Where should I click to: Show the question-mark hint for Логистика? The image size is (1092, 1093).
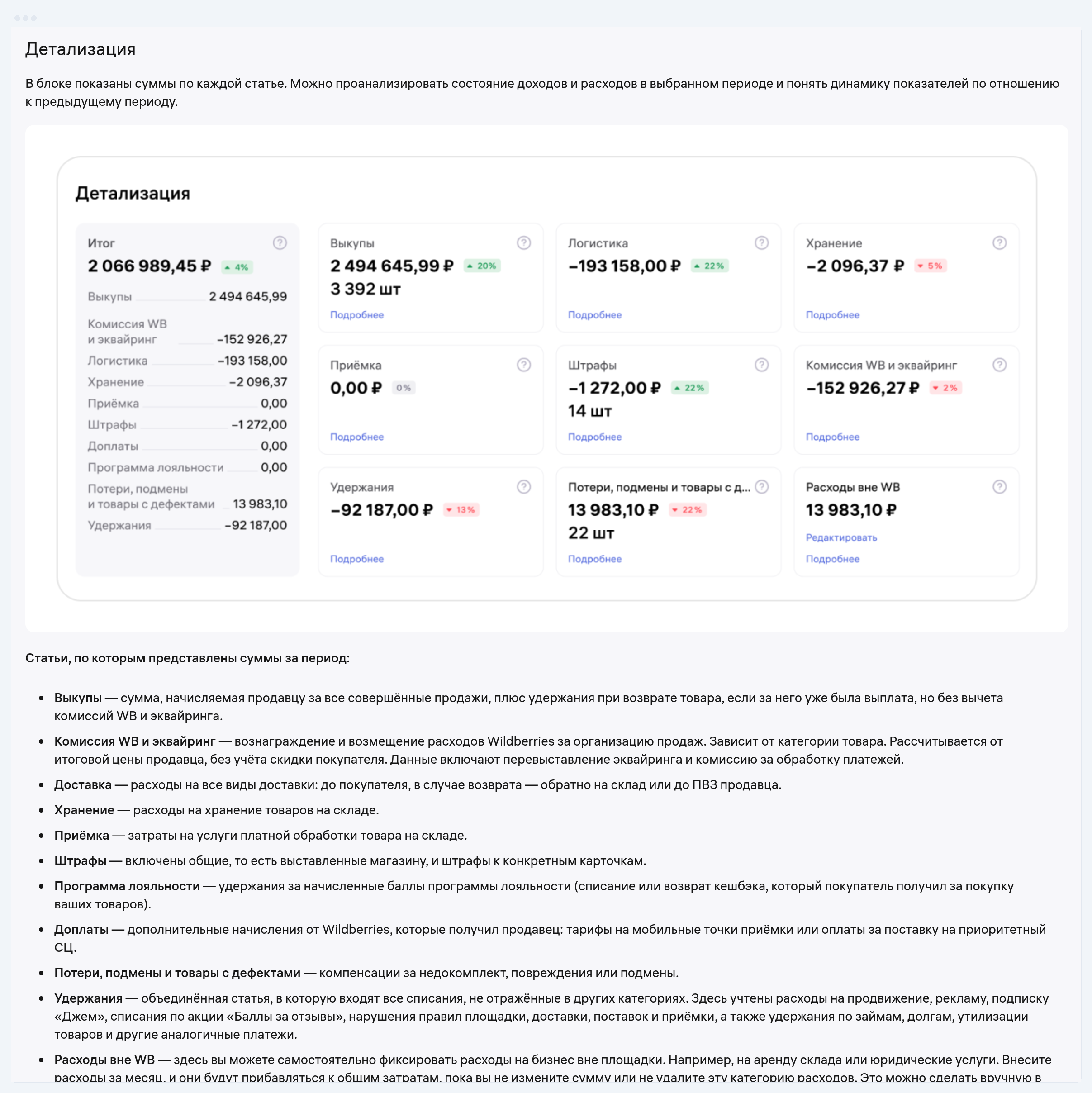762,242
